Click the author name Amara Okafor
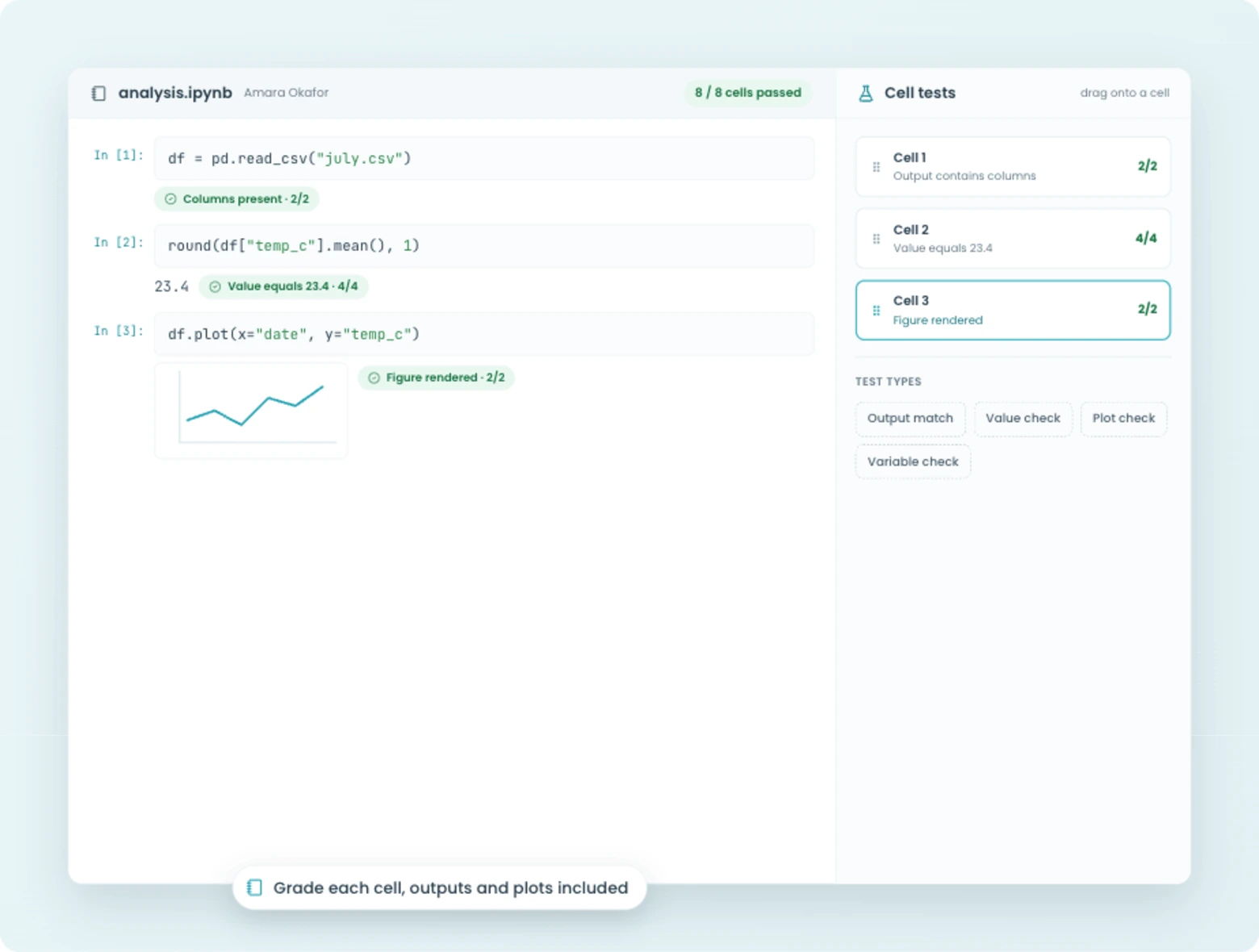This screenshot has height=952, width=1259. click(x=286, y=93)
